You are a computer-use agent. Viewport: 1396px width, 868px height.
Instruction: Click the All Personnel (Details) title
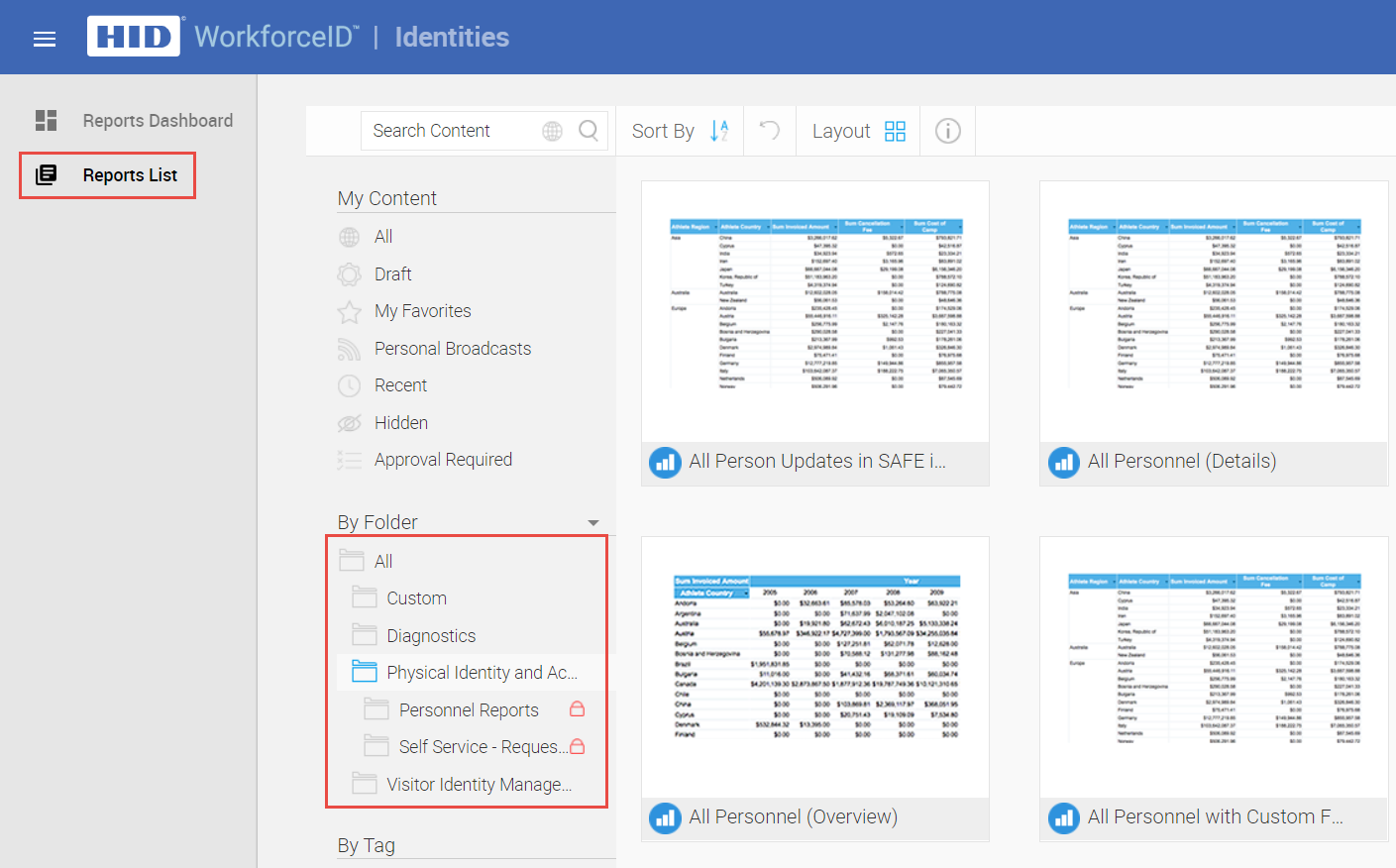[x=1182, y=461]
